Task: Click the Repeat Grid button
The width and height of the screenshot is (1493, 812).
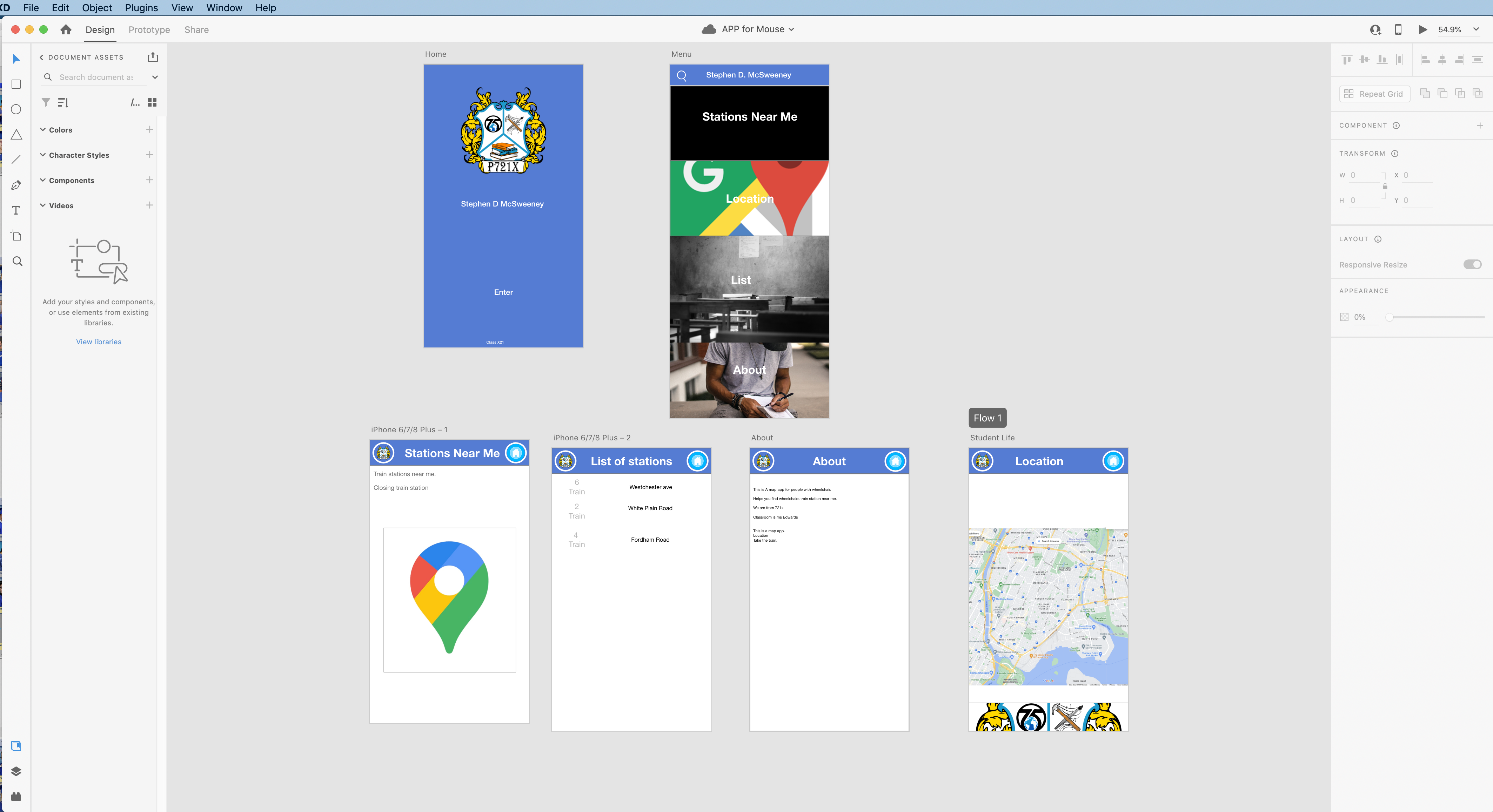Action: coord(1374,94)
